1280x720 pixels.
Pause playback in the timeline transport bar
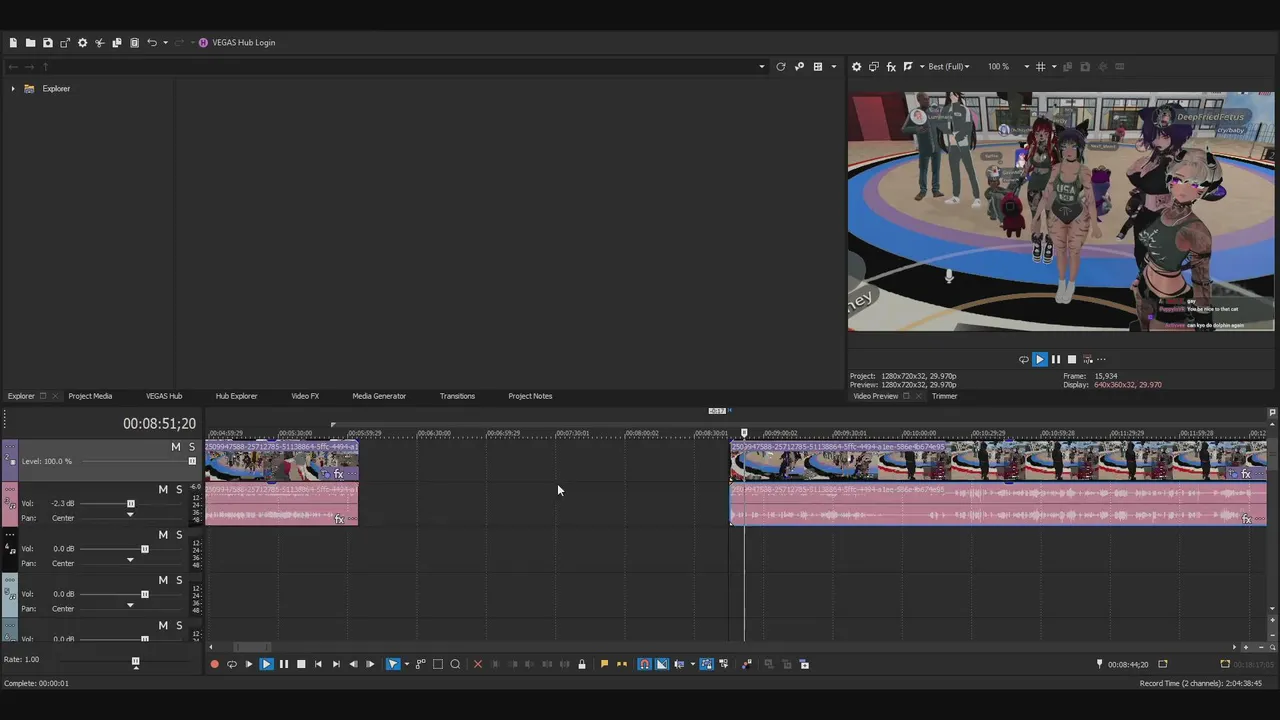284,664
